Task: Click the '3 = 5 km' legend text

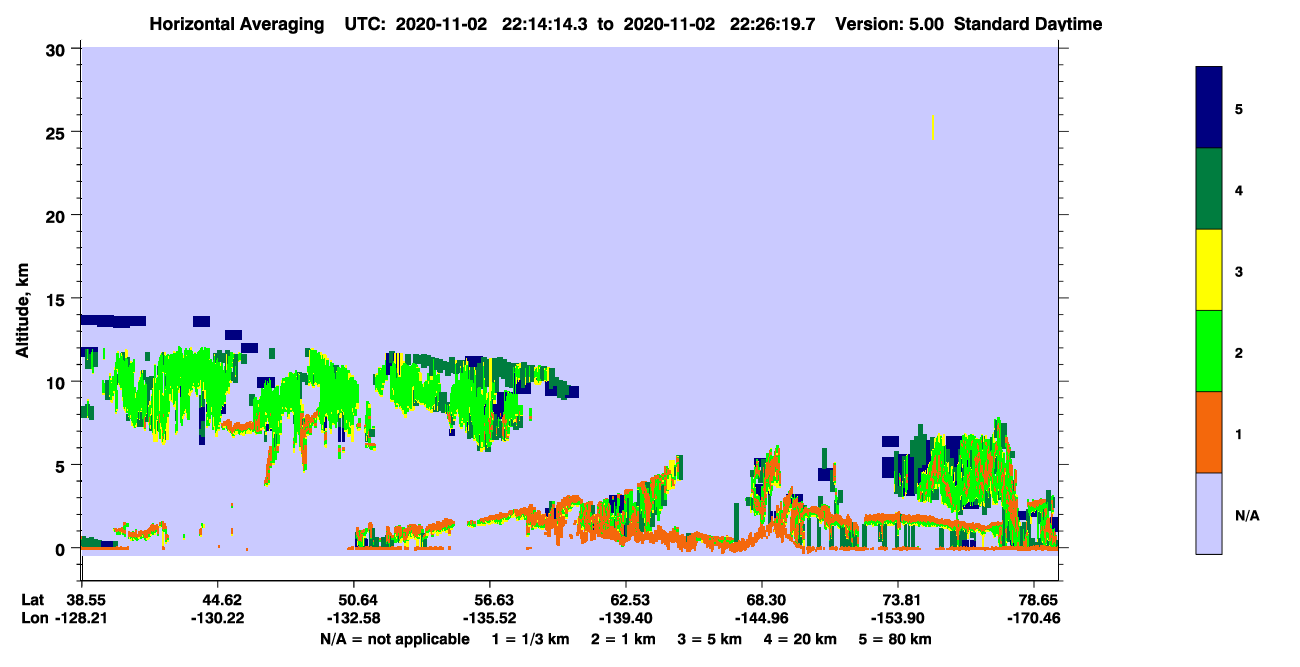Action: pos(712,639)
